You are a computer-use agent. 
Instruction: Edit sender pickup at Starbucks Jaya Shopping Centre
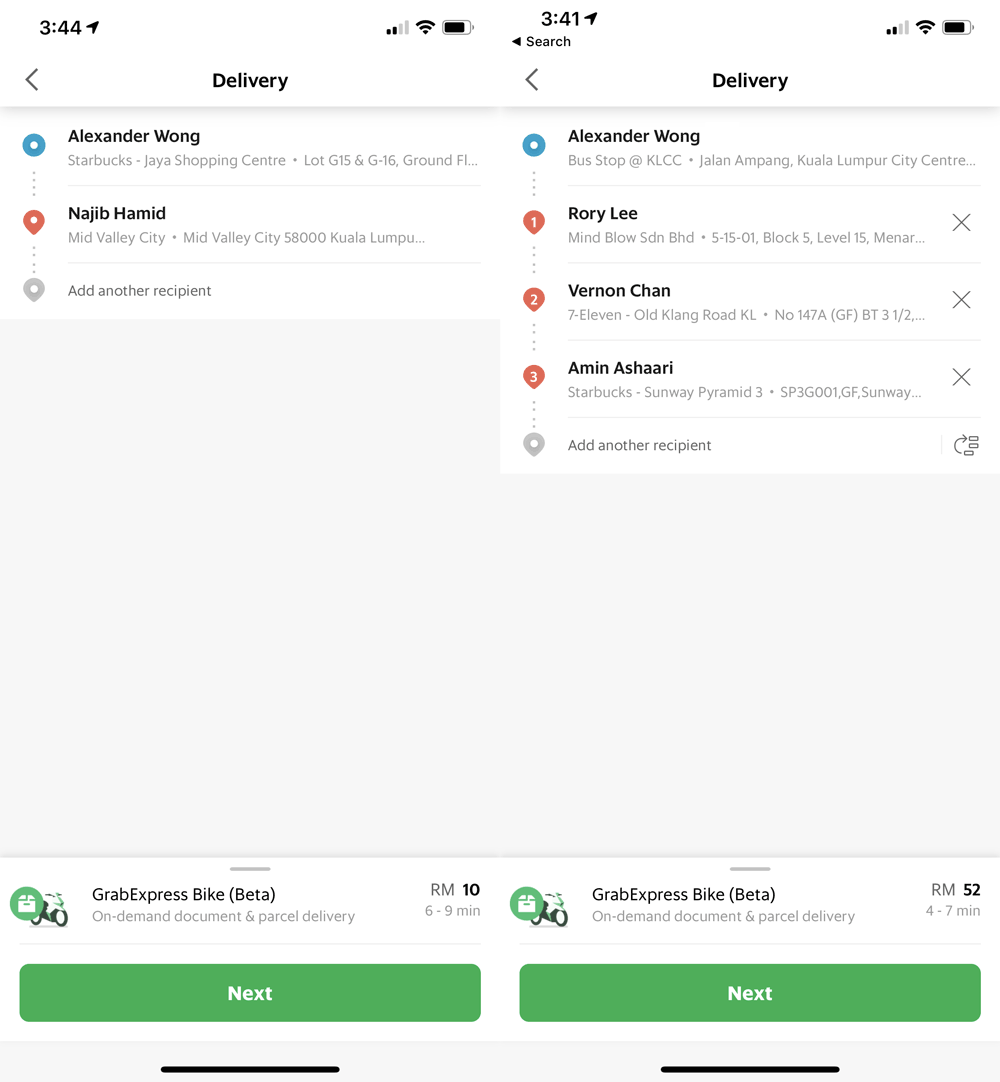[272, 148]
